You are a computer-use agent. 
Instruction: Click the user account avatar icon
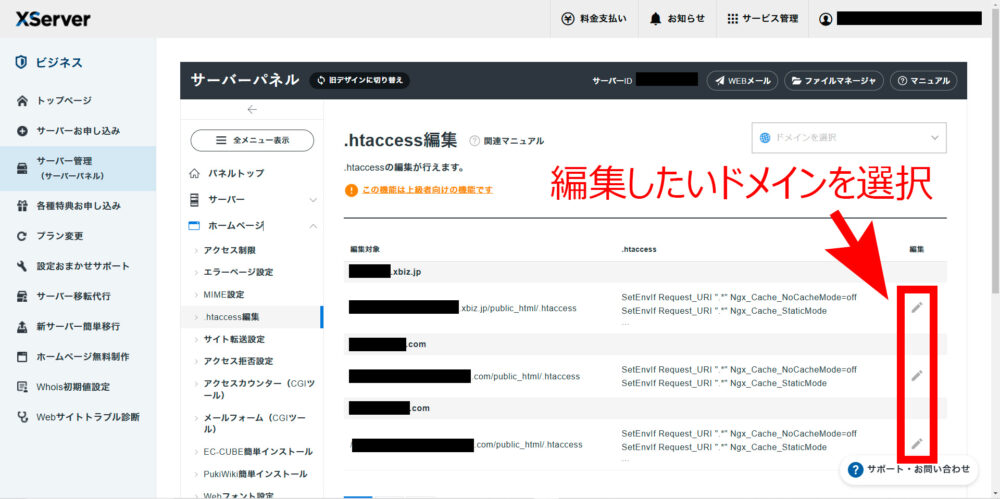(x=825, y=19)
